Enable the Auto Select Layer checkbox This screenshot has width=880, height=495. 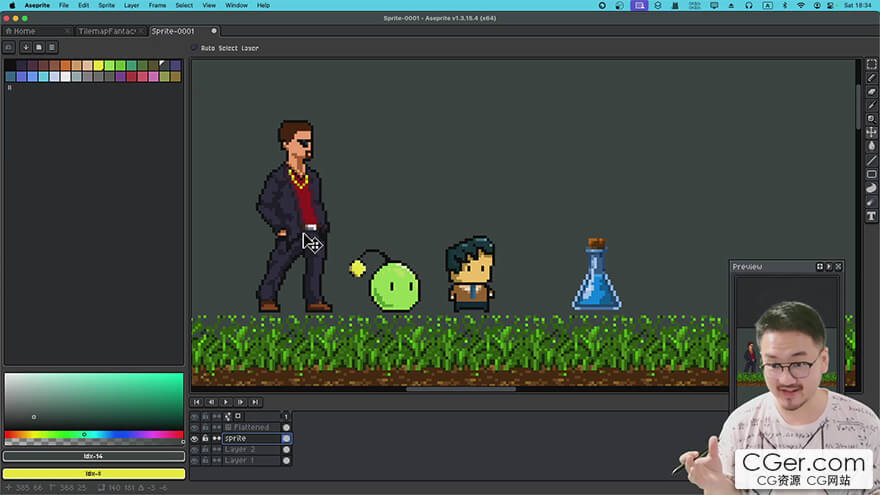pos(194,48)
